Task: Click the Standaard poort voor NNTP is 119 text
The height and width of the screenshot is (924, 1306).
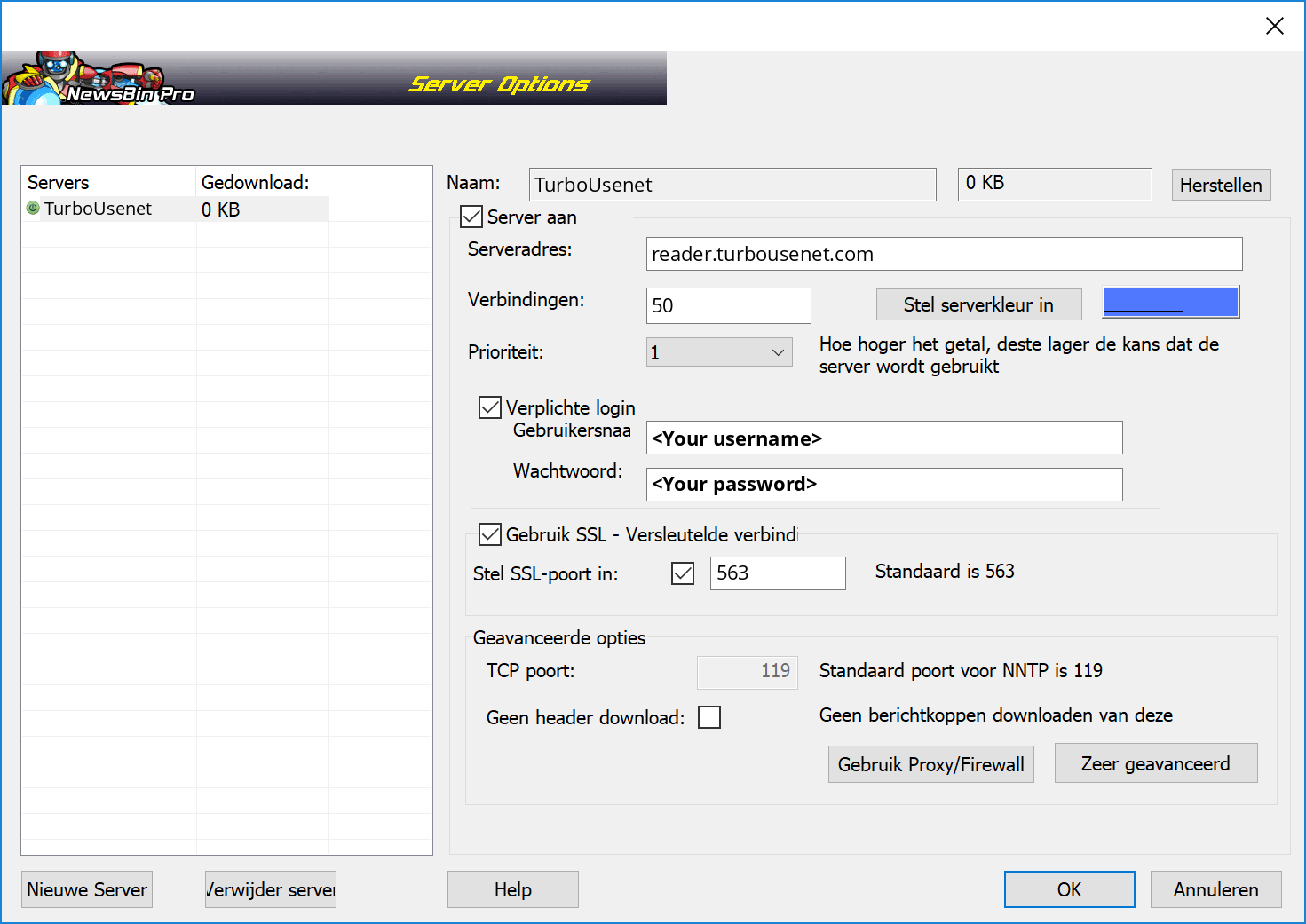Action: click(961, 670)
